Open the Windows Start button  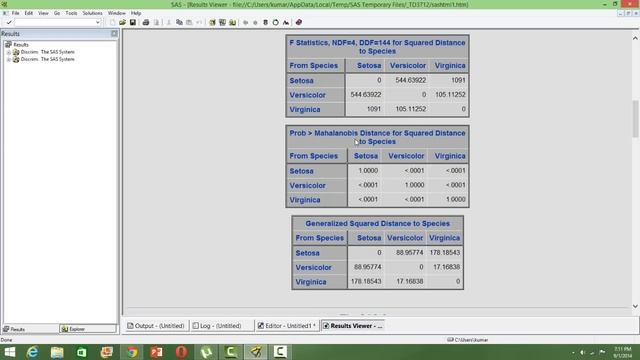[x=9, y=352]
